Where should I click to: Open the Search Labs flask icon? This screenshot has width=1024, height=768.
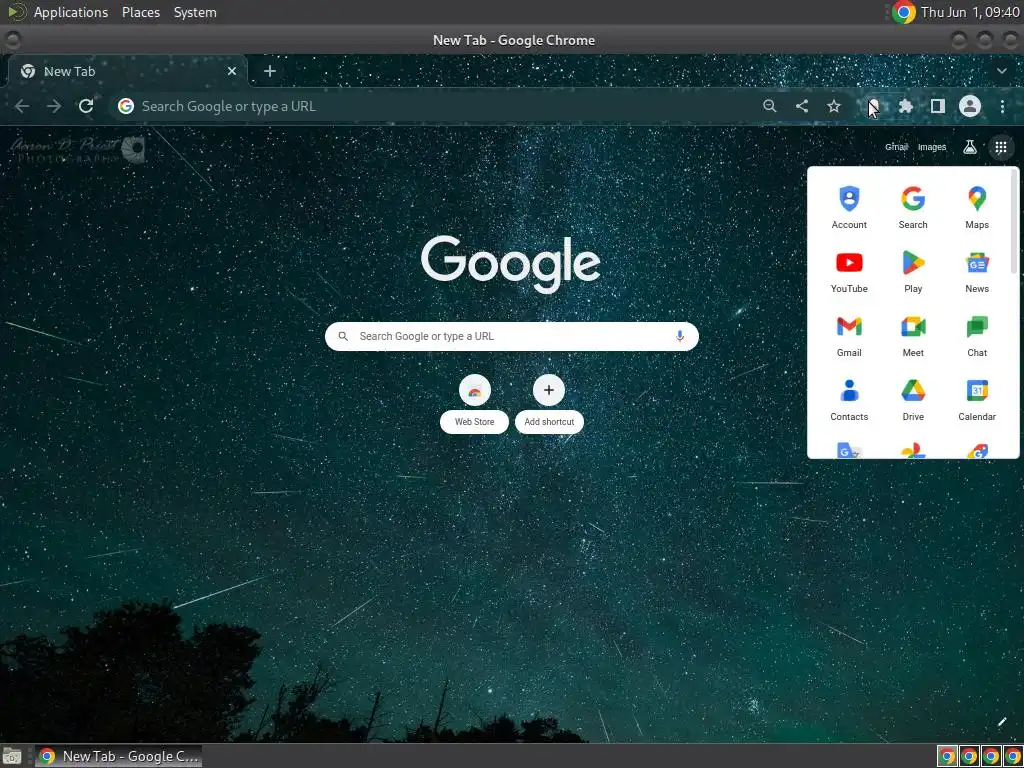tap(970, 147)
